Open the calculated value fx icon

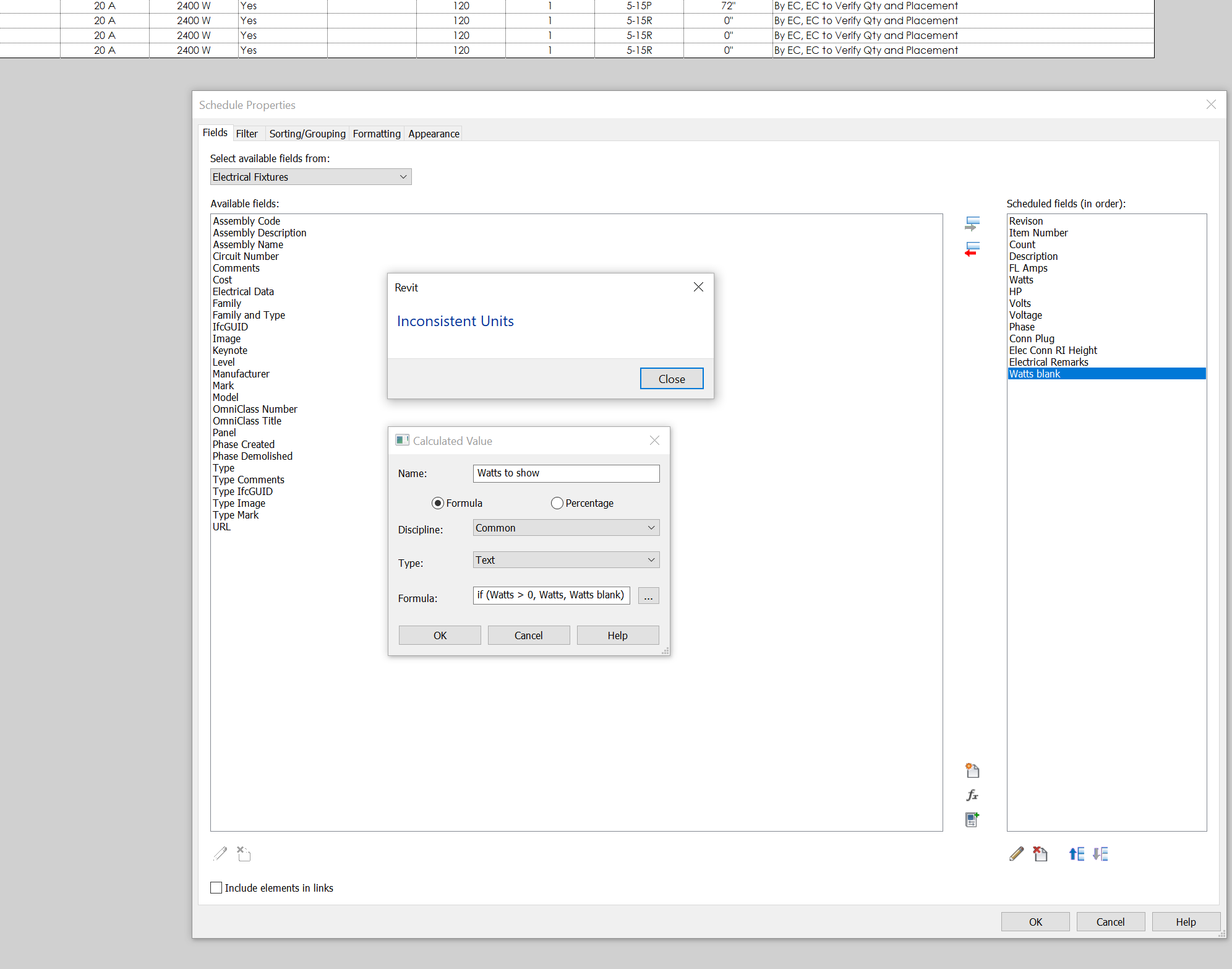tap(972, 795)
